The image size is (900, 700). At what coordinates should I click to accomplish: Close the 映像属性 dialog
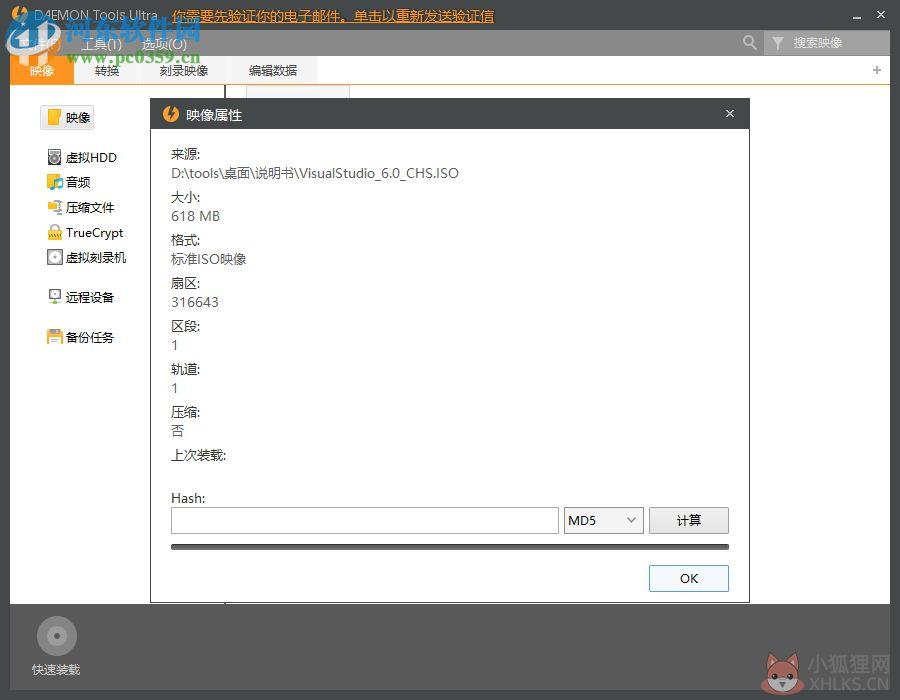click(x=730, y=114)
